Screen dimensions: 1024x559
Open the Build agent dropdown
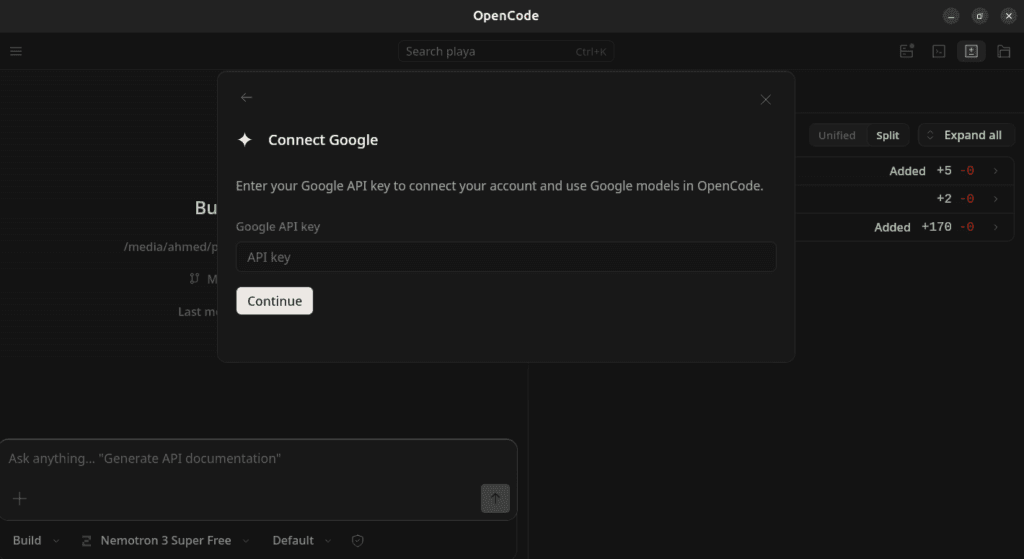(x=36, y=541)
